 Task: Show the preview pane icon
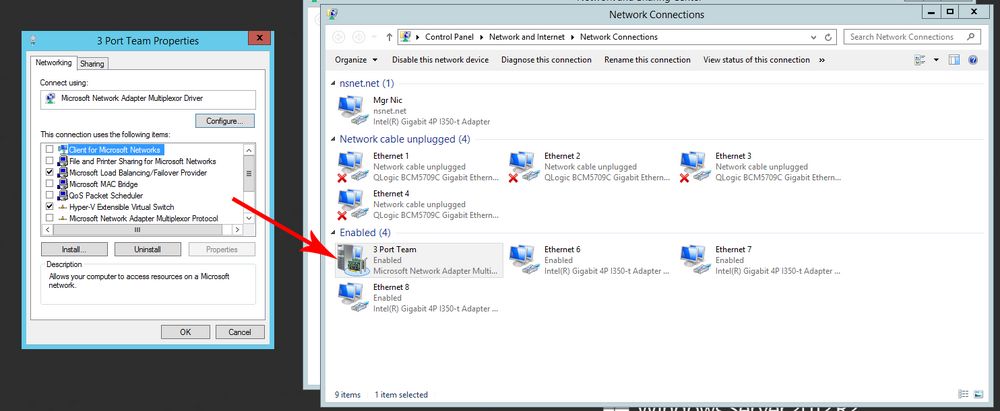[954, 60]
